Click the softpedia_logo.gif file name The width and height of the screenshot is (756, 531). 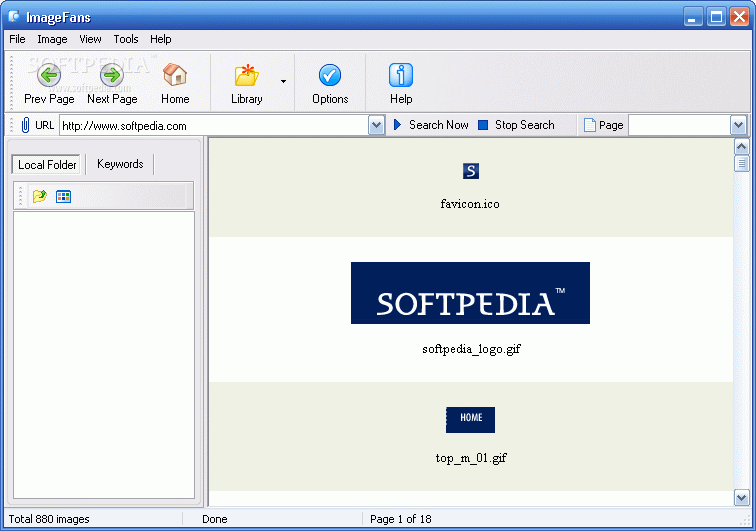point(471,349)
